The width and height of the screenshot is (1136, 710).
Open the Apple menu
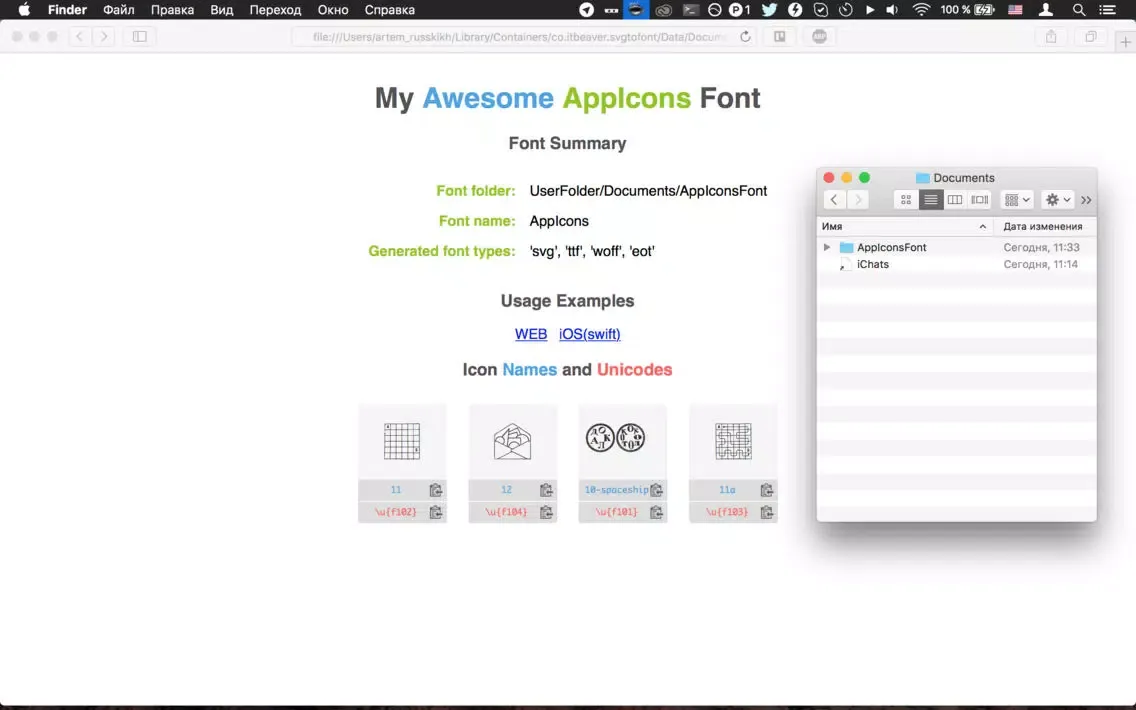coord(24,9)
